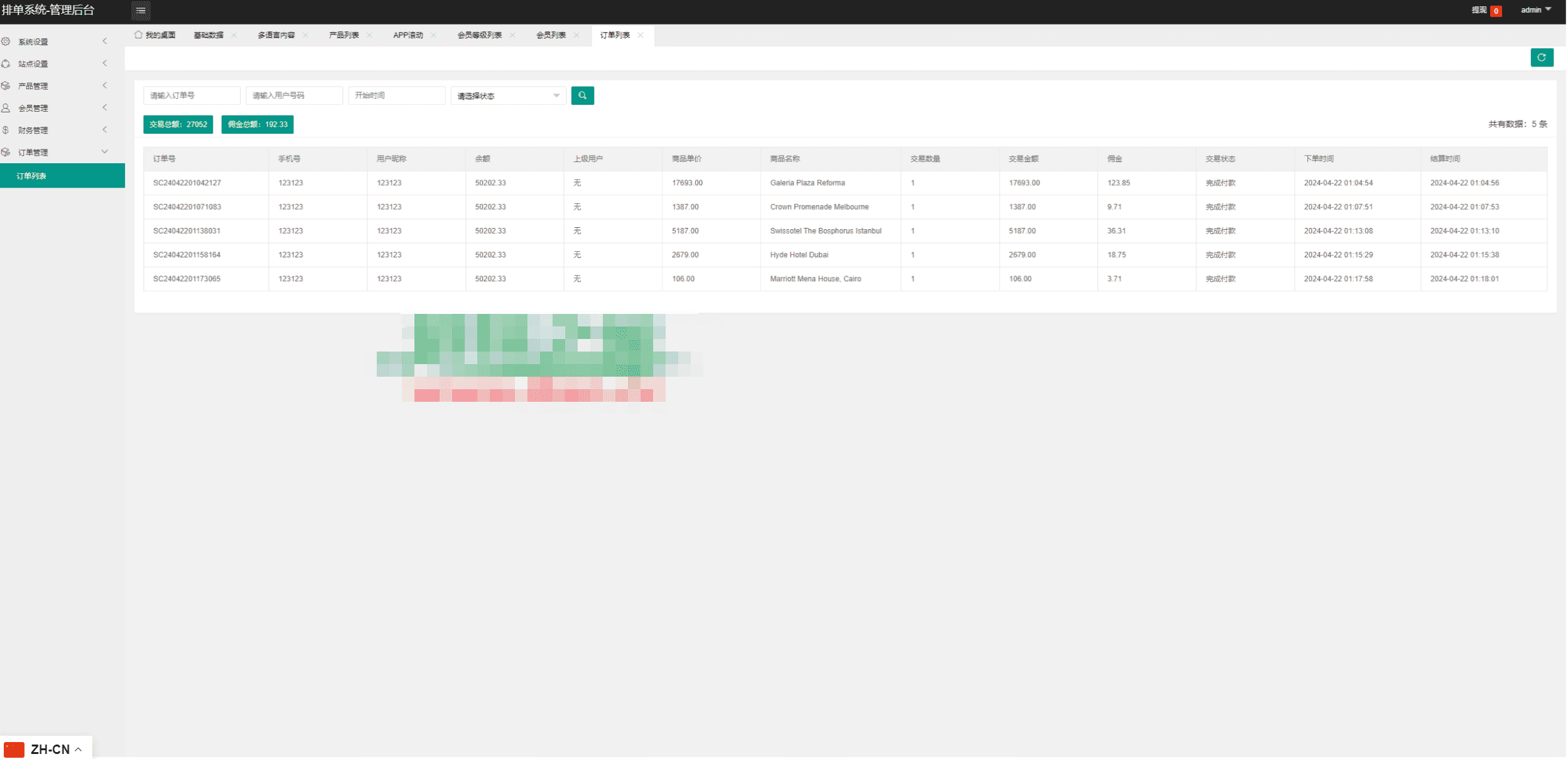Click the 会员管理 person icon

6,108
